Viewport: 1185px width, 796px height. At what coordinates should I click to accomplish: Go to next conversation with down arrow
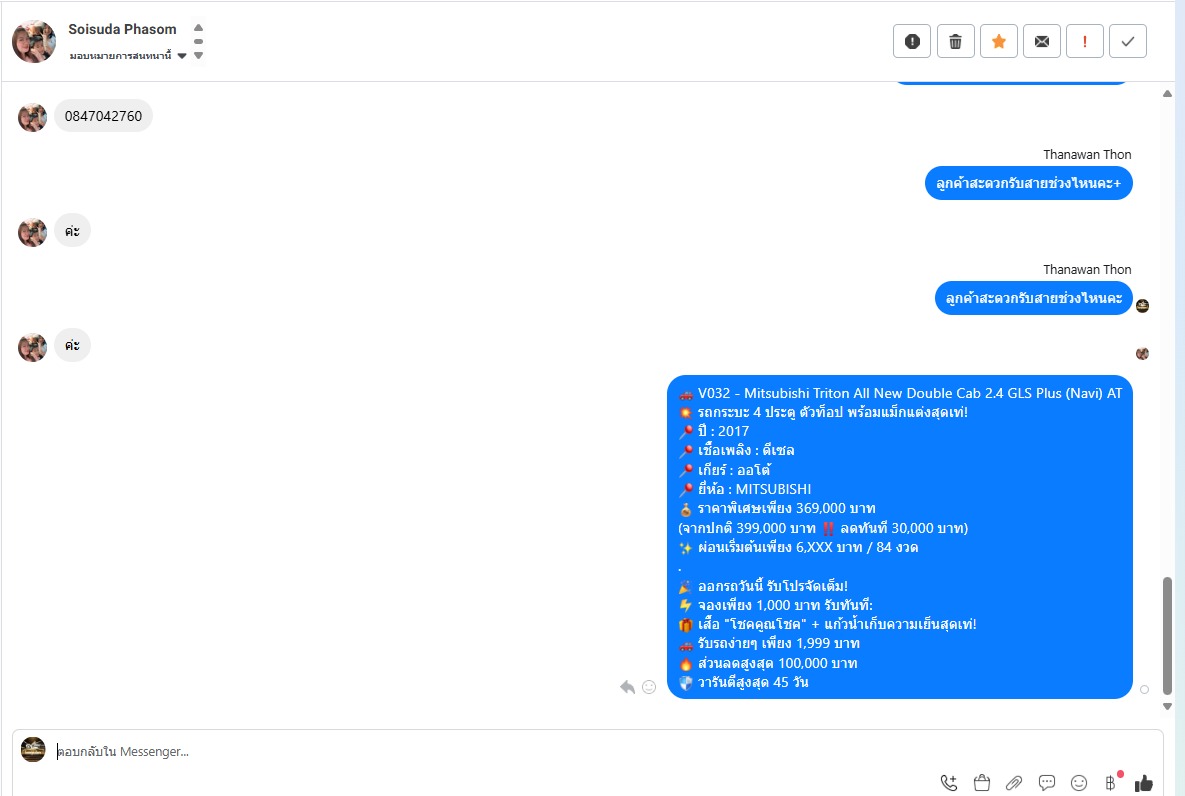(x=199, y=55)
